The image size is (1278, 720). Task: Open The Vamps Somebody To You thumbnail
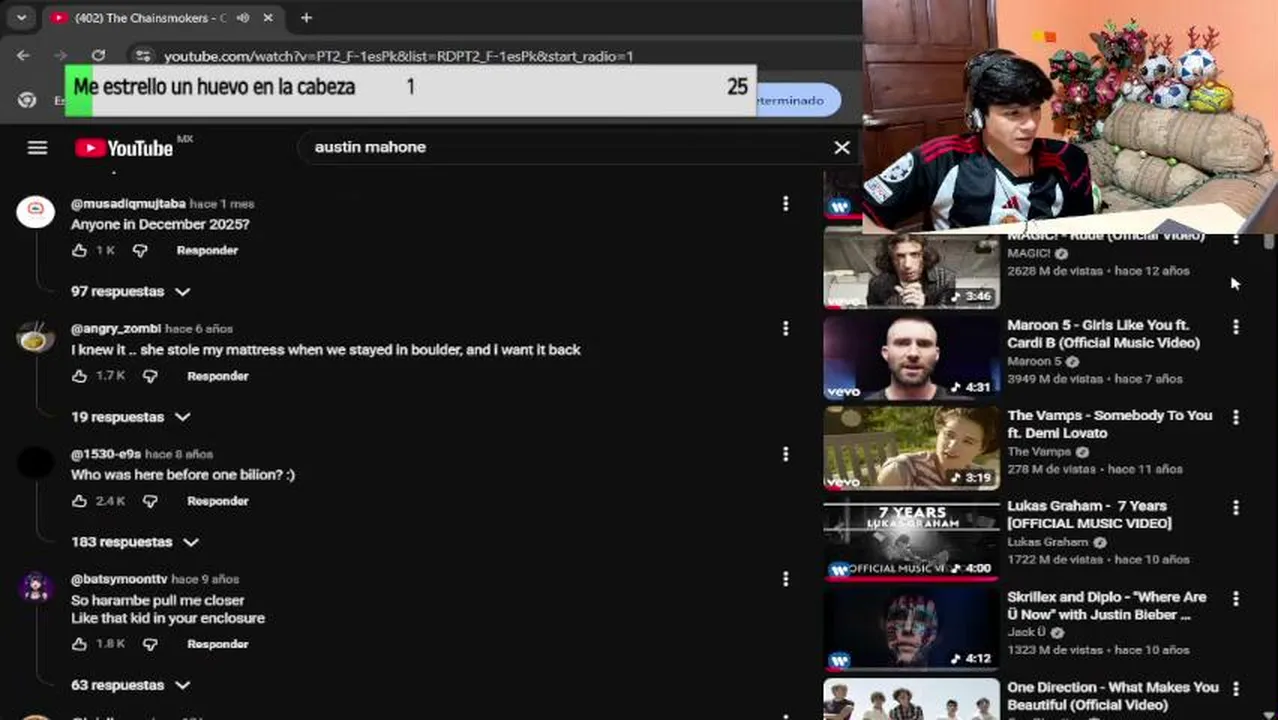coord(911,448)
